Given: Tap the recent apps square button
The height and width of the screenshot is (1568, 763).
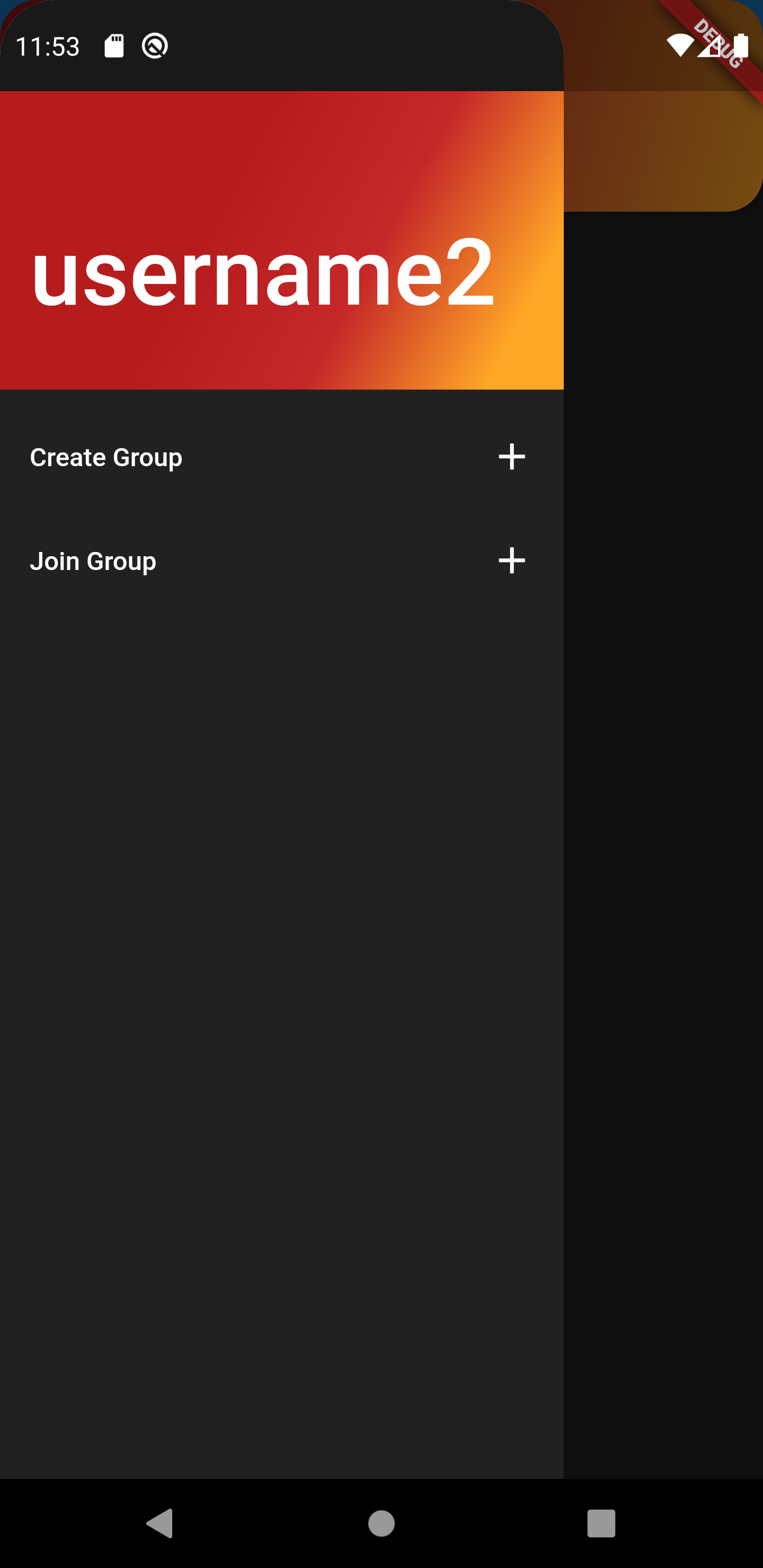Looking at the screenshot, I should pos(601,1523).
